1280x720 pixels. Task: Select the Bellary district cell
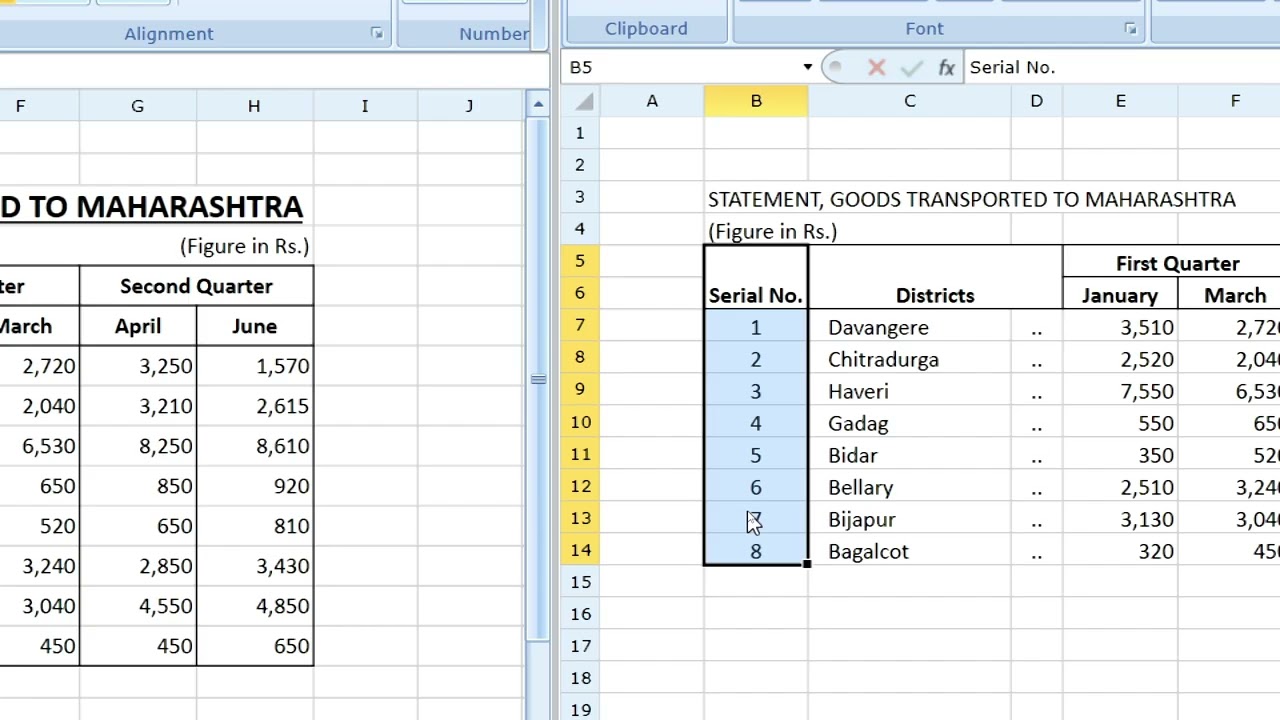[x=910, y=487]
